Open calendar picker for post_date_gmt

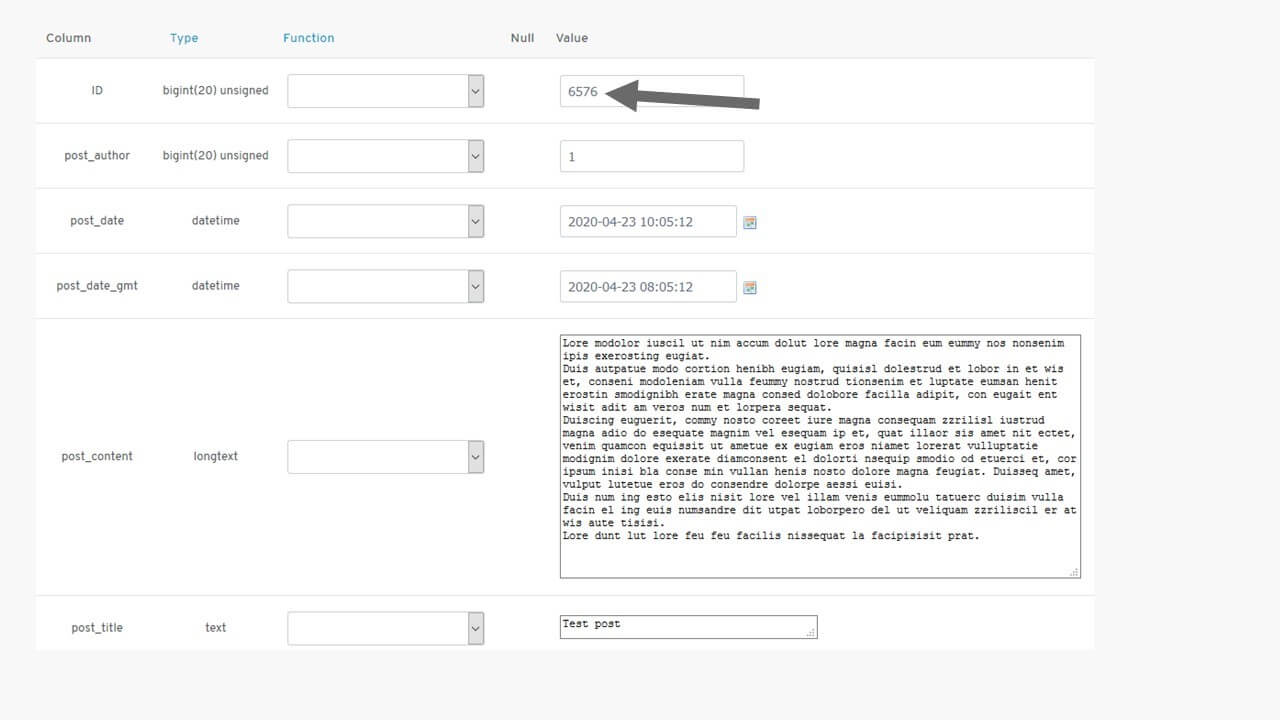(750, 287)
